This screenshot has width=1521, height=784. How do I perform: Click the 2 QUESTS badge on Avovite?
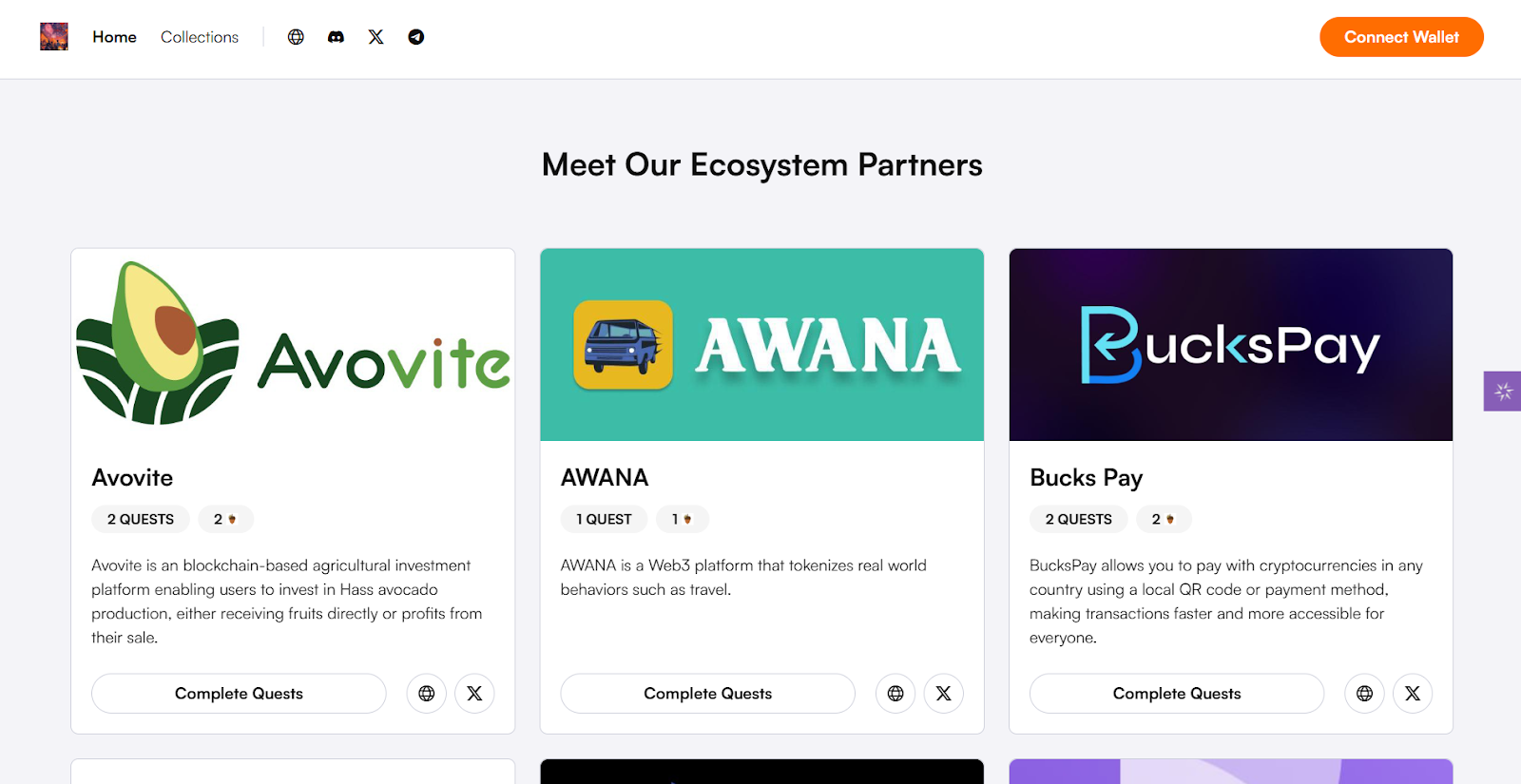click(141, 519)
